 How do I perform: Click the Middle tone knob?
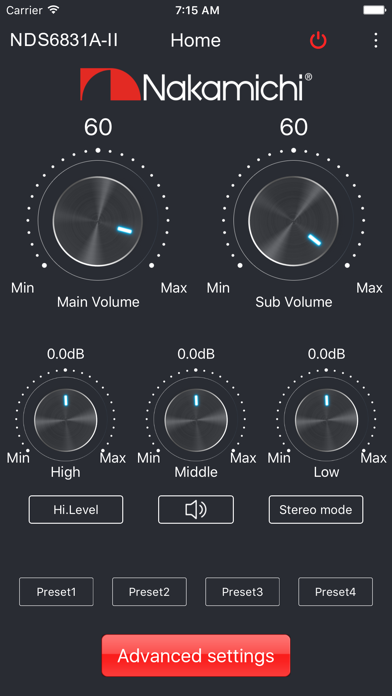pyautogui.click(x=196, y=420)
